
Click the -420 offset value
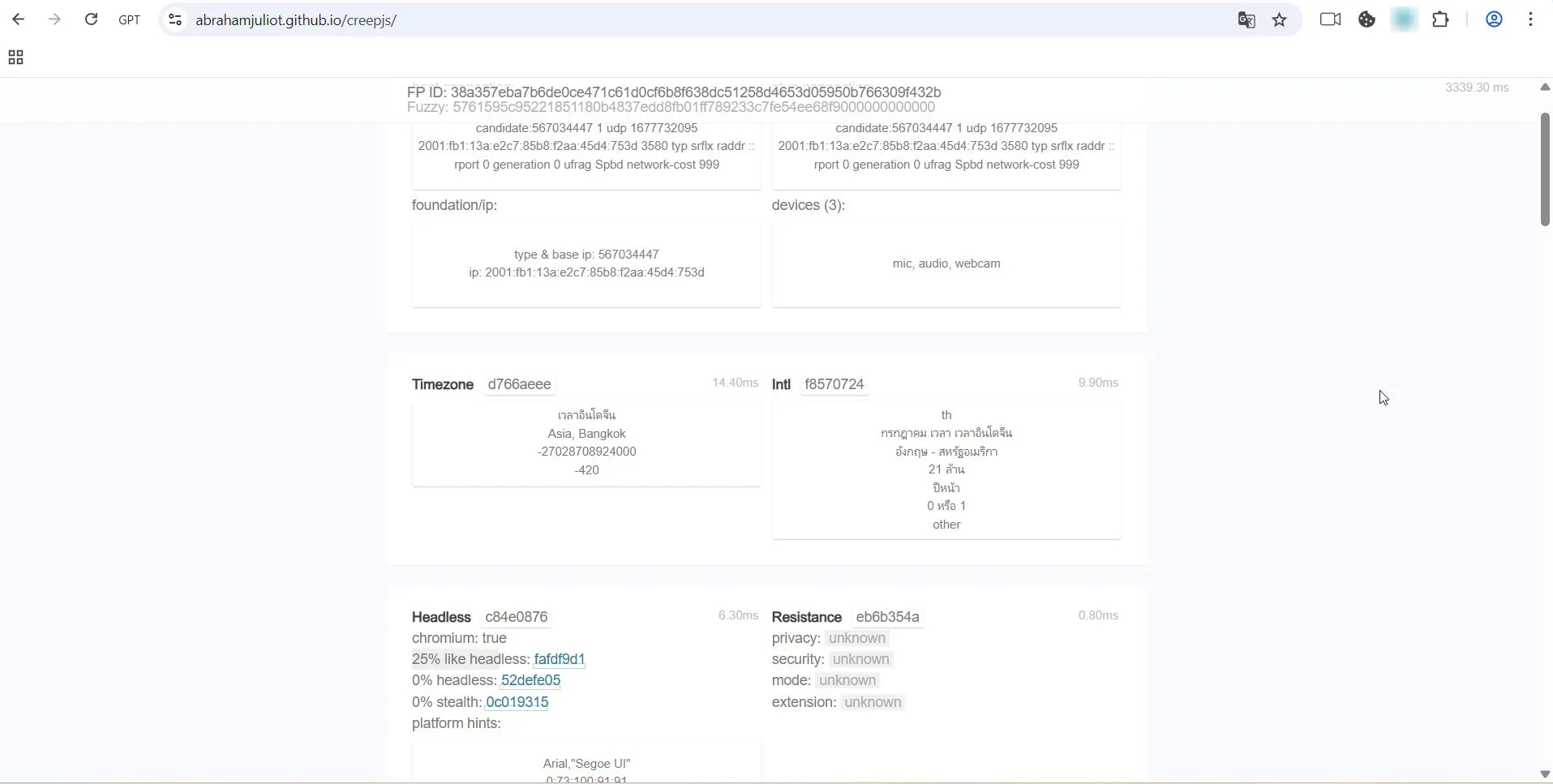point(586,470)
